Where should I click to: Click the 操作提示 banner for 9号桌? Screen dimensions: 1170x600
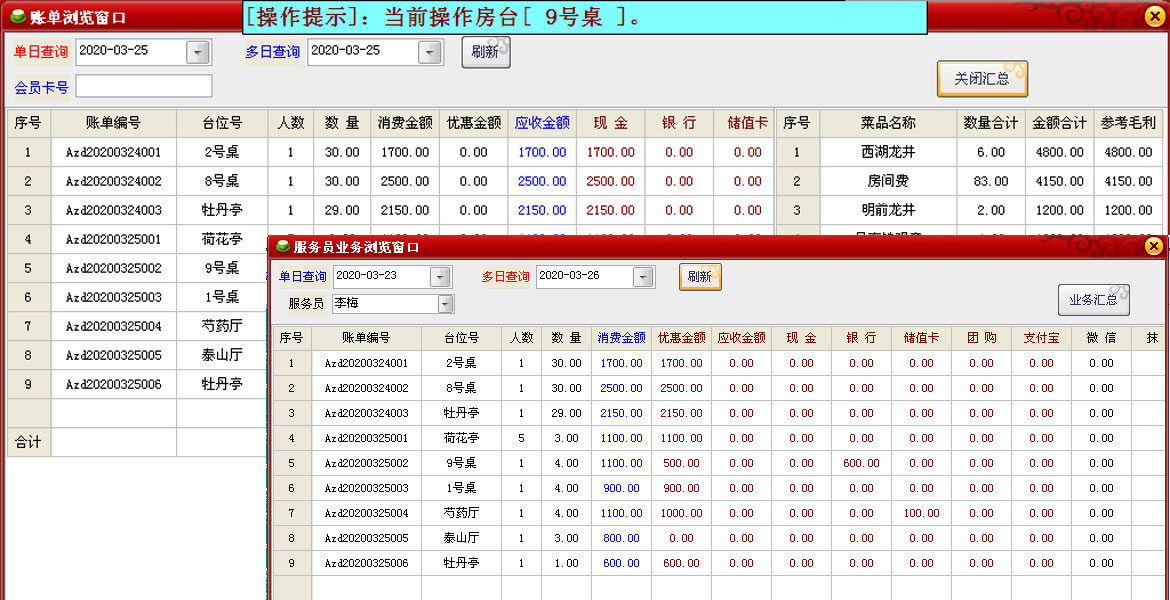584,17
